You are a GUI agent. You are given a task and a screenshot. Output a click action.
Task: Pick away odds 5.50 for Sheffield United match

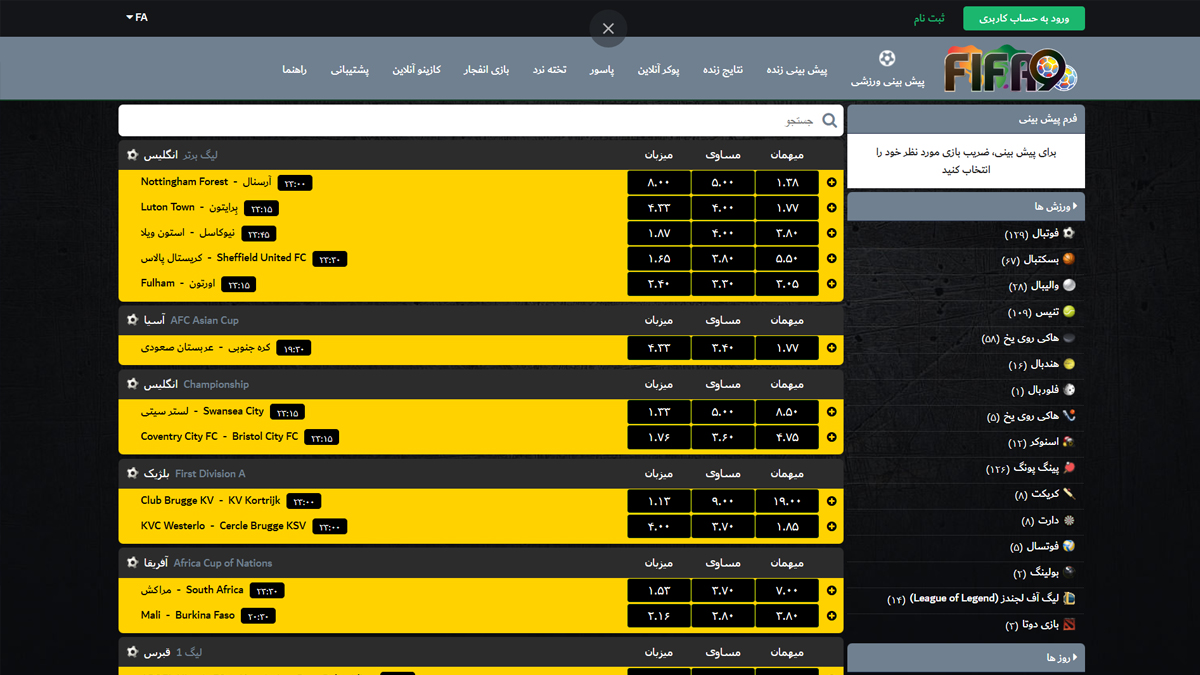click(787, 258)
